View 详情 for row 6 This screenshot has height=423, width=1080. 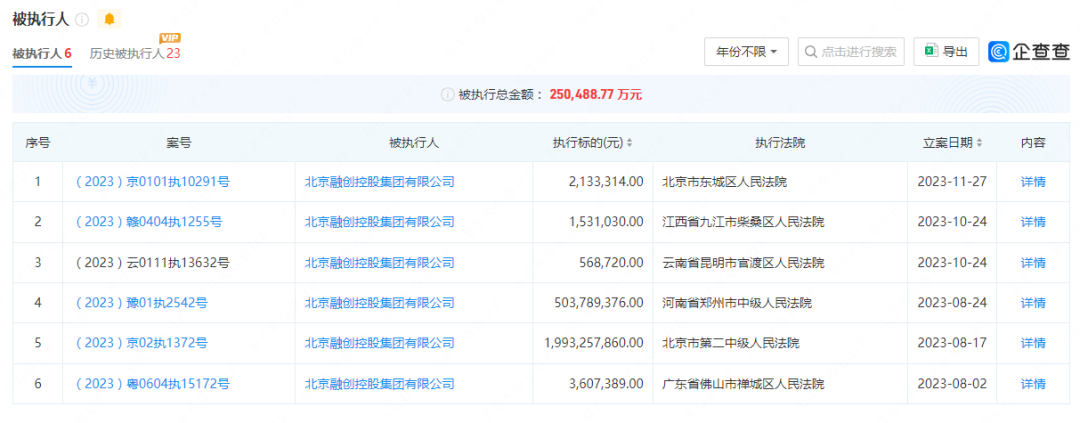pos(1032,384)
